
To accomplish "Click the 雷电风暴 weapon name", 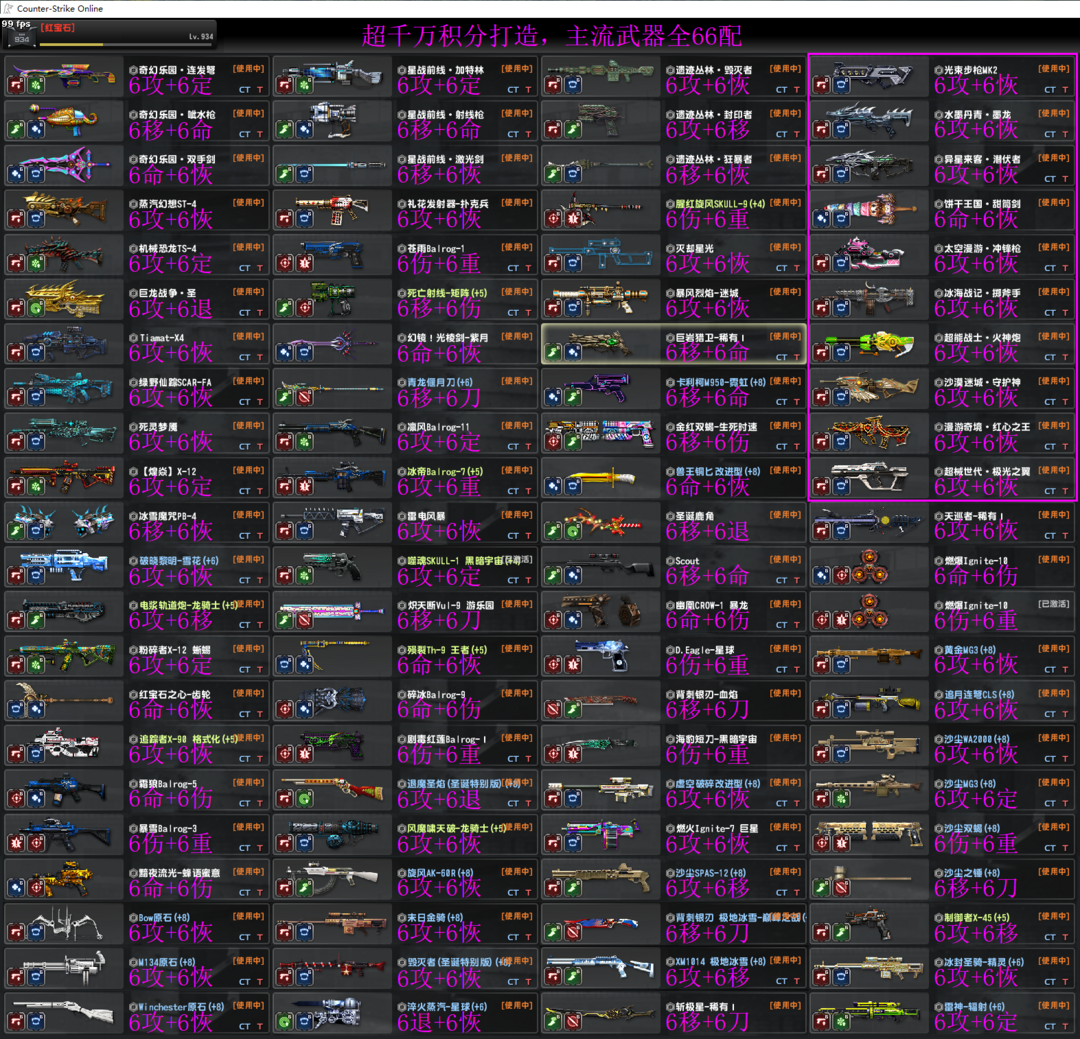I will click(x=426, y=516).
